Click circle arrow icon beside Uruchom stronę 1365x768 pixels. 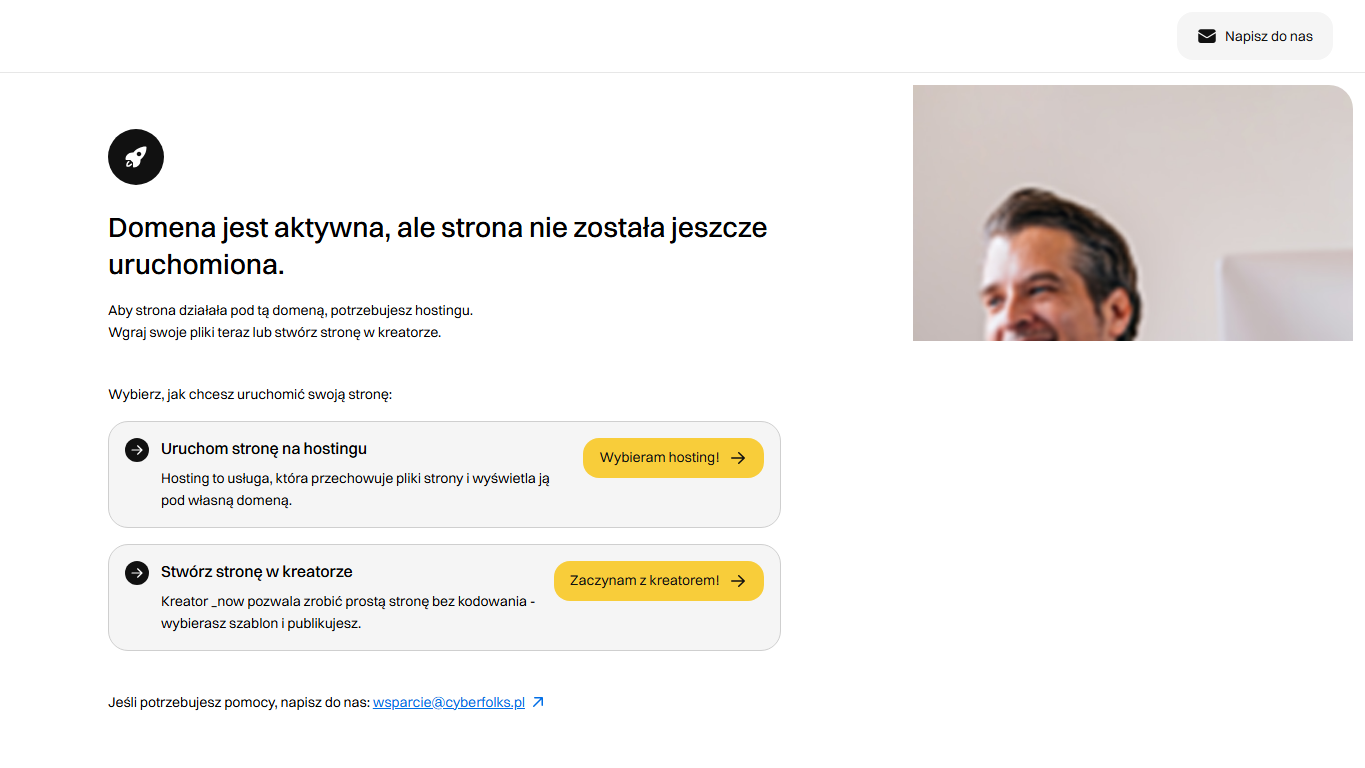pyautogui.click(x=137, y=450)
